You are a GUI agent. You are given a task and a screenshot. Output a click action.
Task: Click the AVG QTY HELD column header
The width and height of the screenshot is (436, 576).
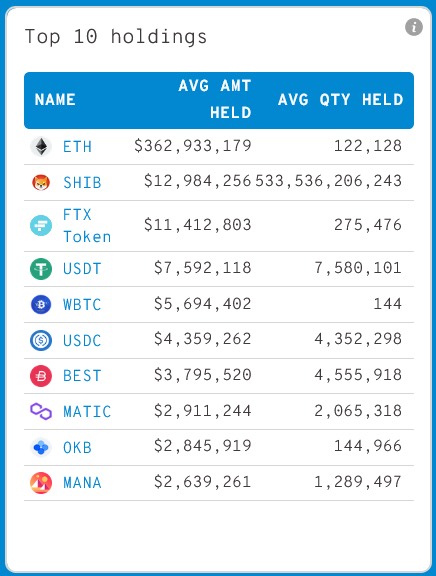(x=340, y=100)
